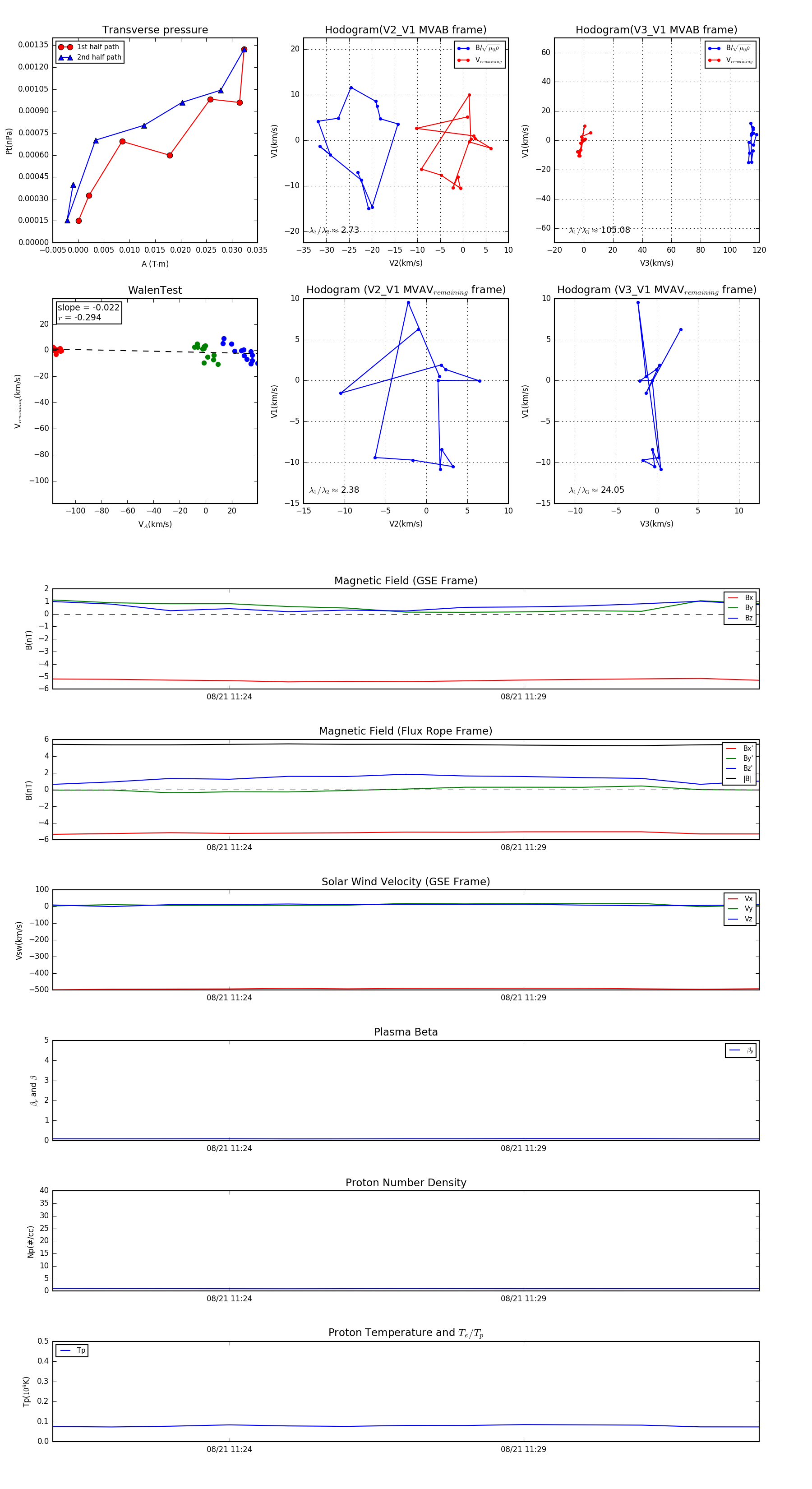Viewport: 812px width, 1489px height.
Task: Click "B(nT)" y-axis label of flux rope panel
Action: pos(28,790)
